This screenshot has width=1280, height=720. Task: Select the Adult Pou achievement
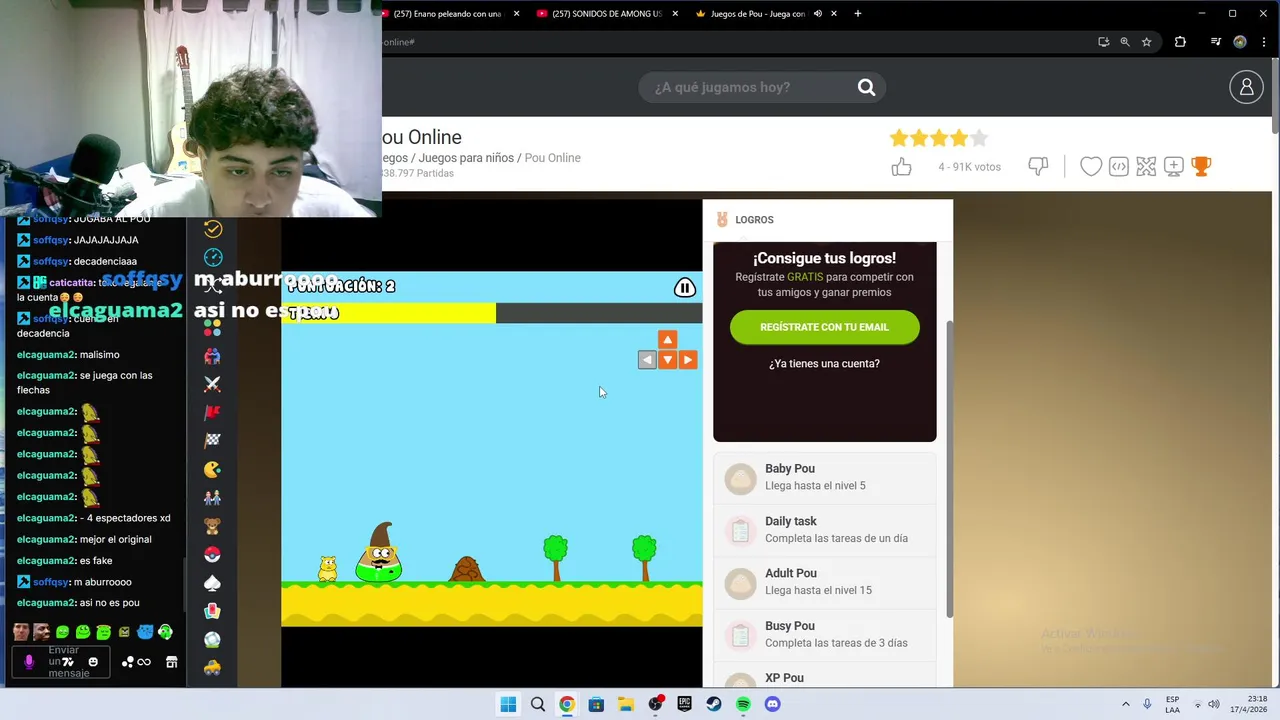824,582
